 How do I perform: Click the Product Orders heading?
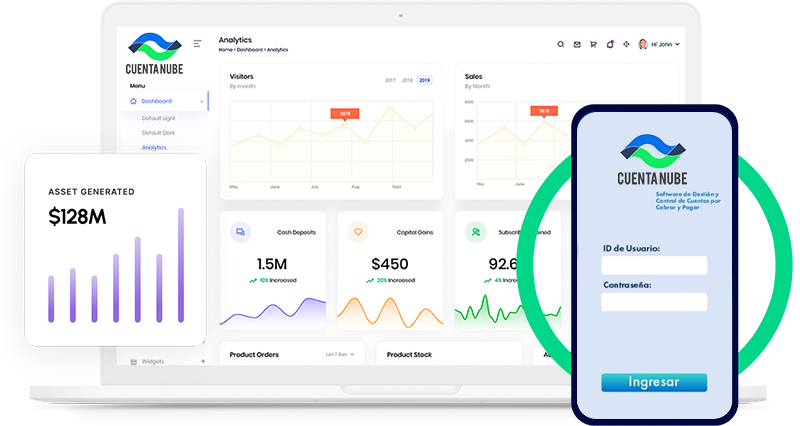[x=254, y=355]
